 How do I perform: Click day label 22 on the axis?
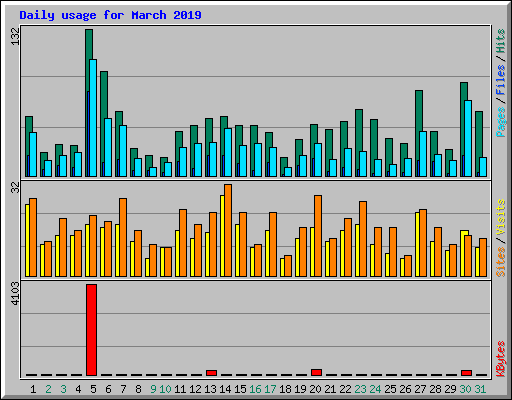coord(345,389)
